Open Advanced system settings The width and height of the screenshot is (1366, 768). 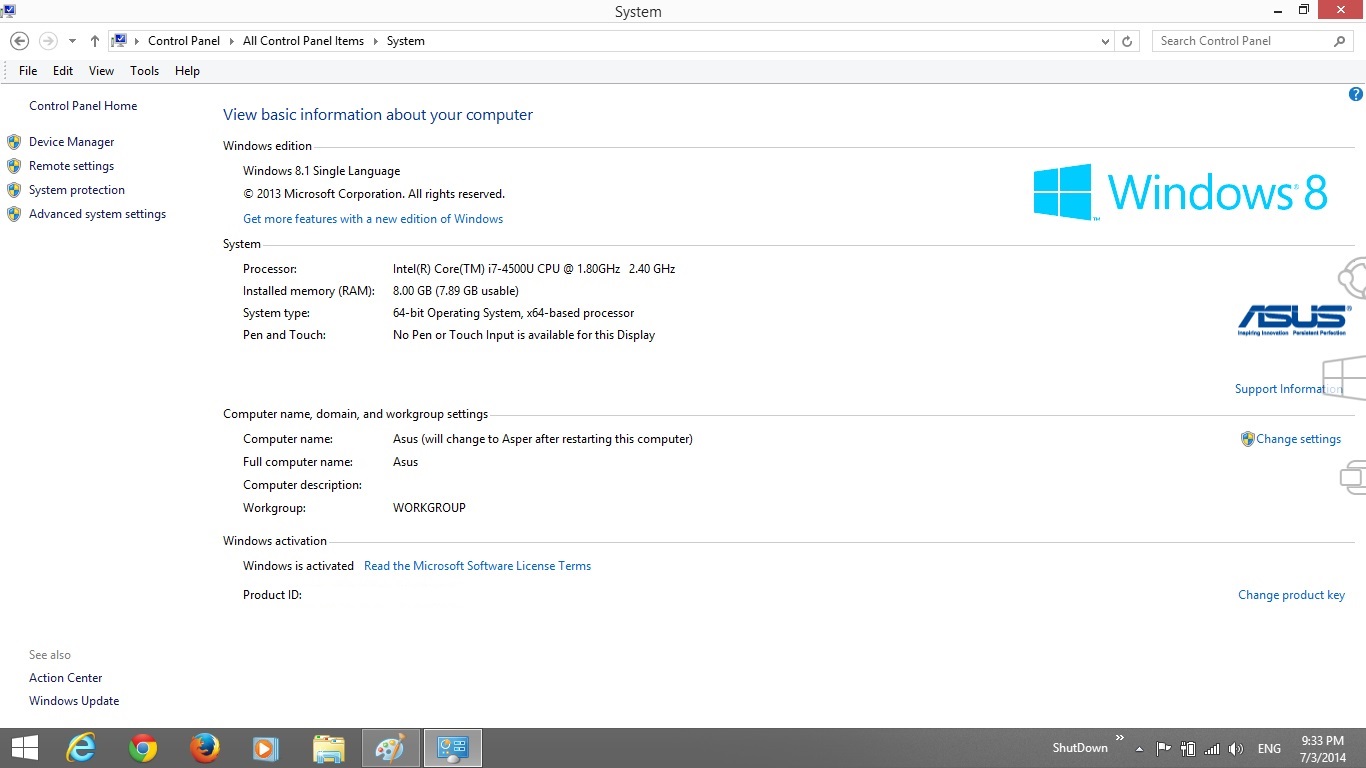pyautogui.click(x=97, y=214)
